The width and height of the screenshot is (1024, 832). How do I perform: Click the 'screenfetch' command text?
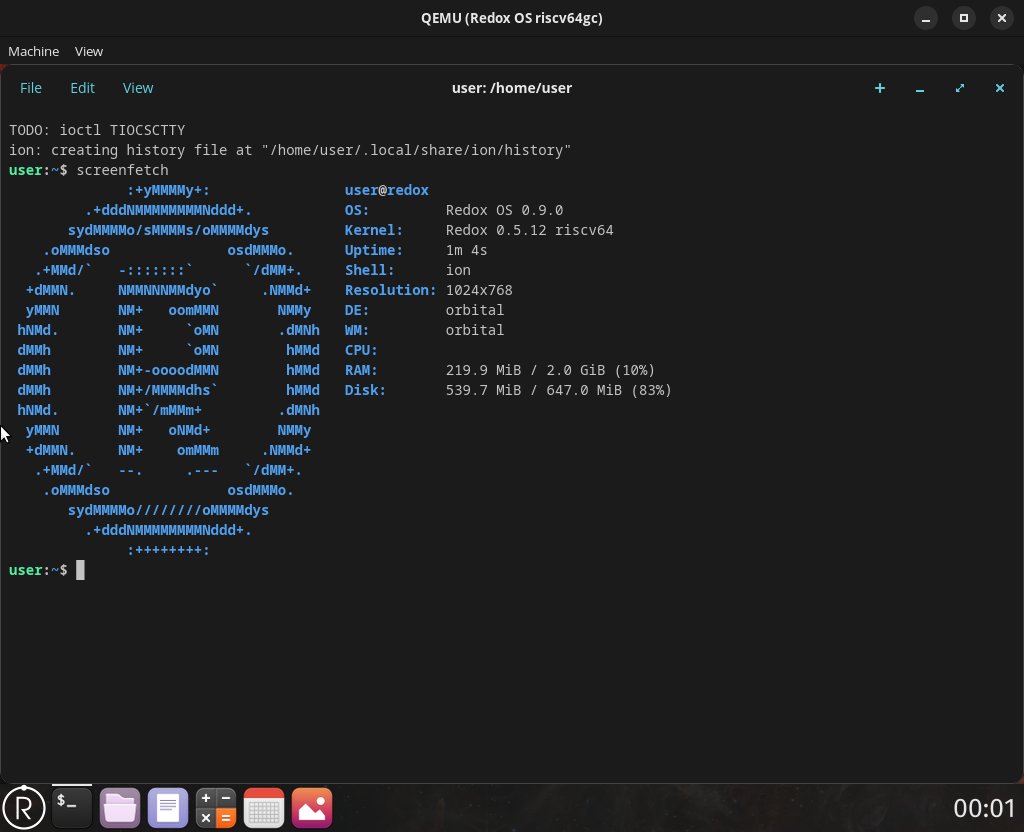123,170
